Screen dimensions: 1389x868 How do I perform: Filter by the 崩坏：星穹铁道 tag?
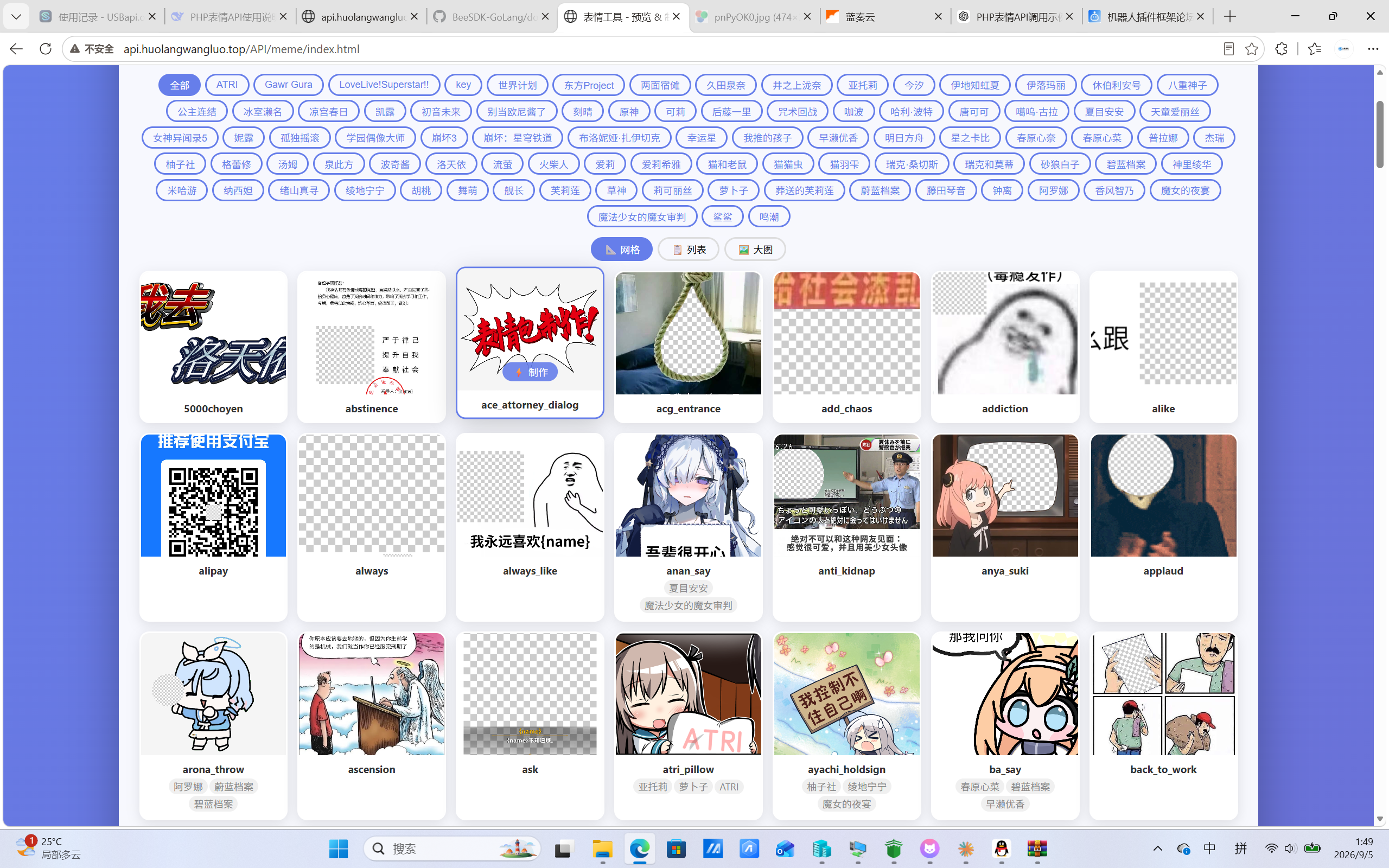point(518,138)
